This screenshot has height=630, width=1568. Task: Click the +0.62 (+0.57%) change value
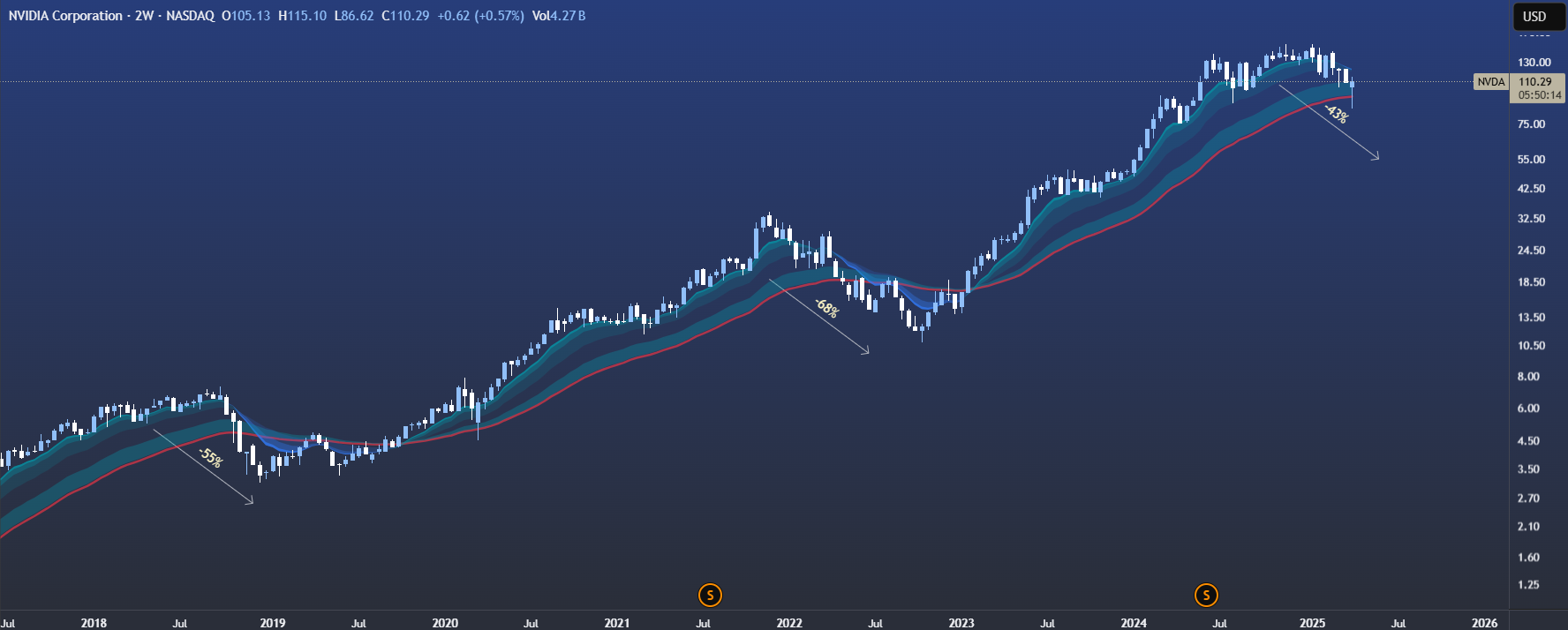point(481,16)
